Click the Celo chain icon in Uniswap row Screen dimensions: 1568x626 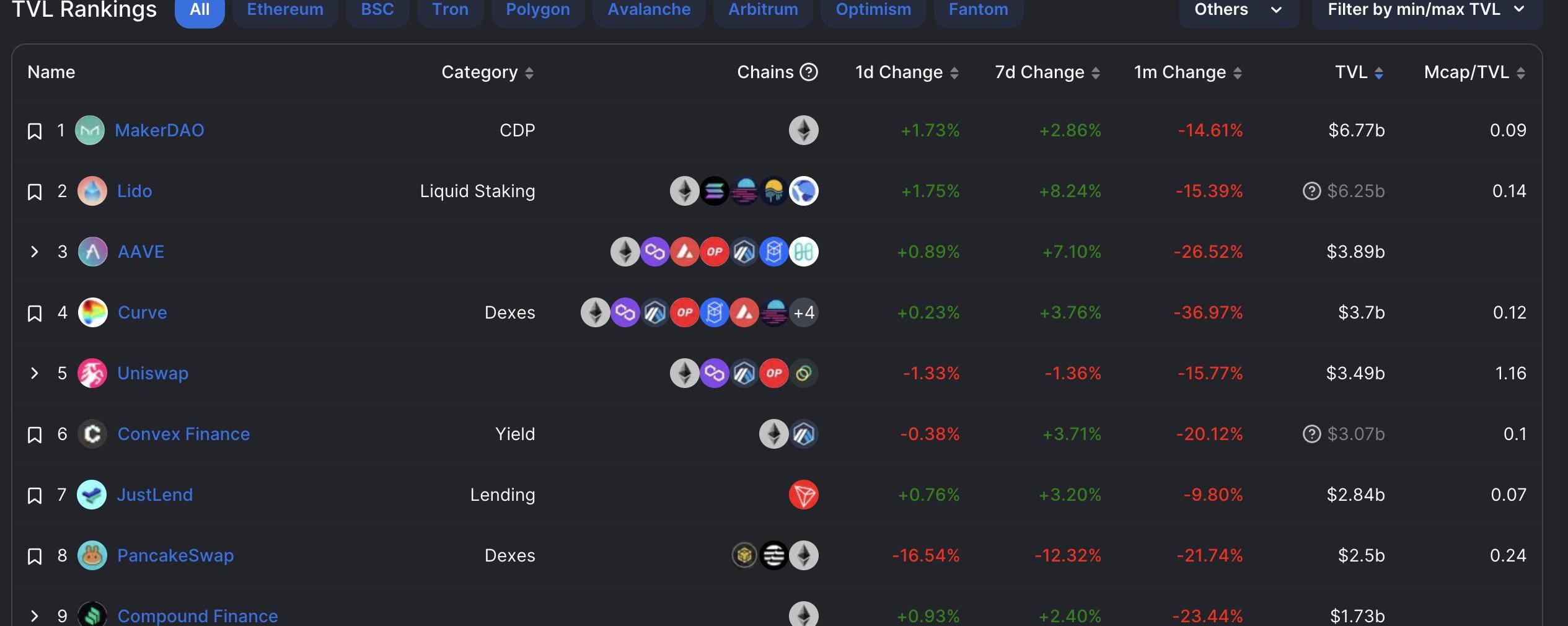[804, 373]
